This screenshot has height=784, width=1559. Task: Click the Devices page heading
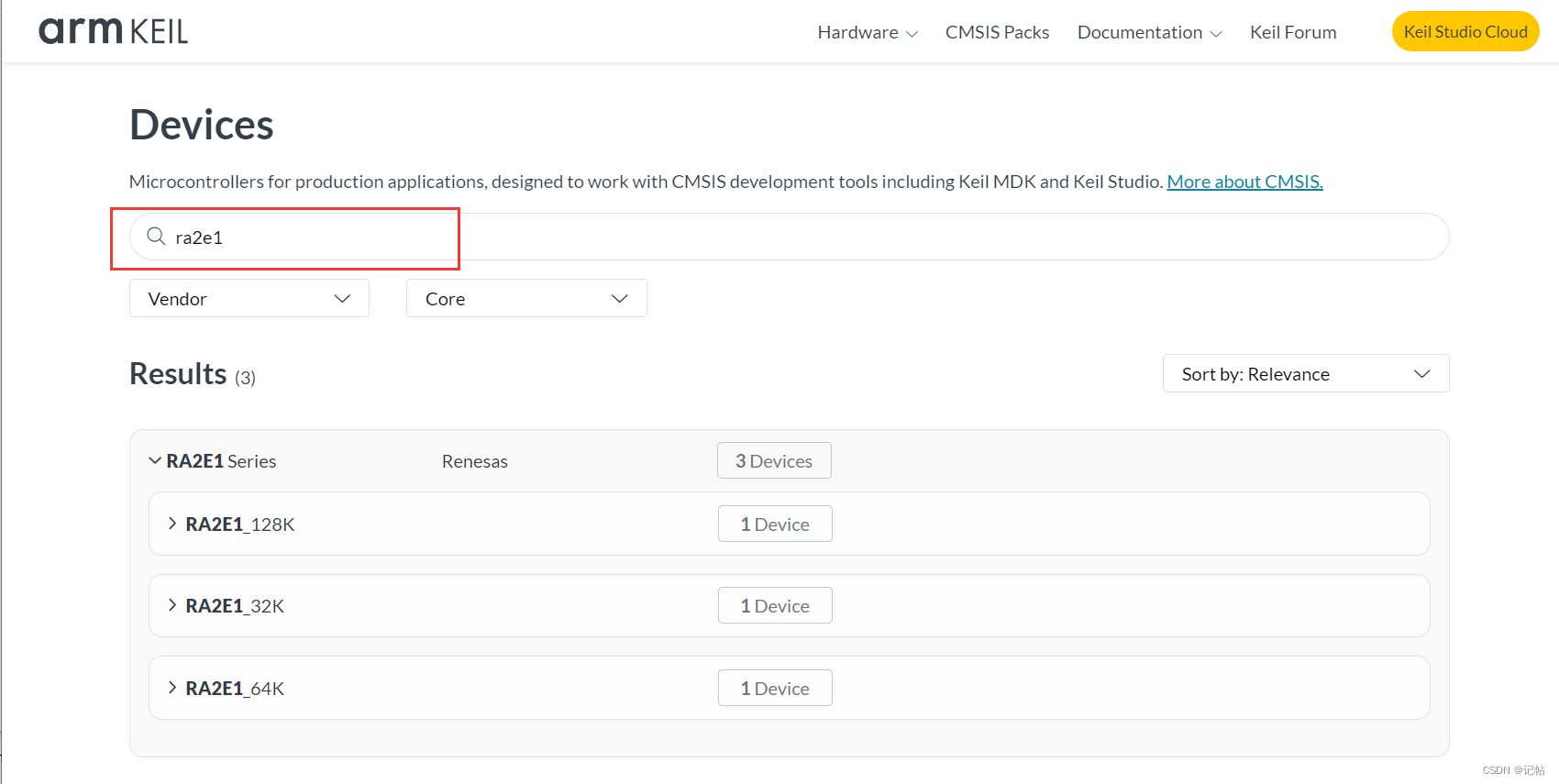202,125
